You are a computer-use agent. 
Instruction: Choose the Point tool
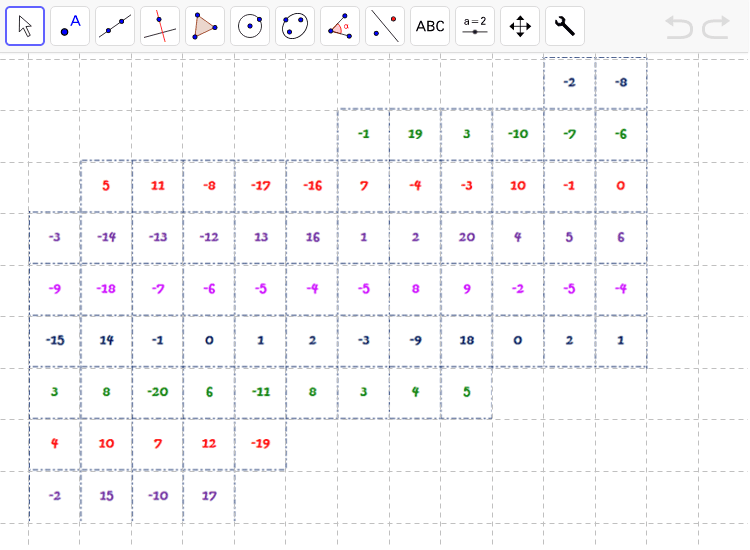pos(70,26)
